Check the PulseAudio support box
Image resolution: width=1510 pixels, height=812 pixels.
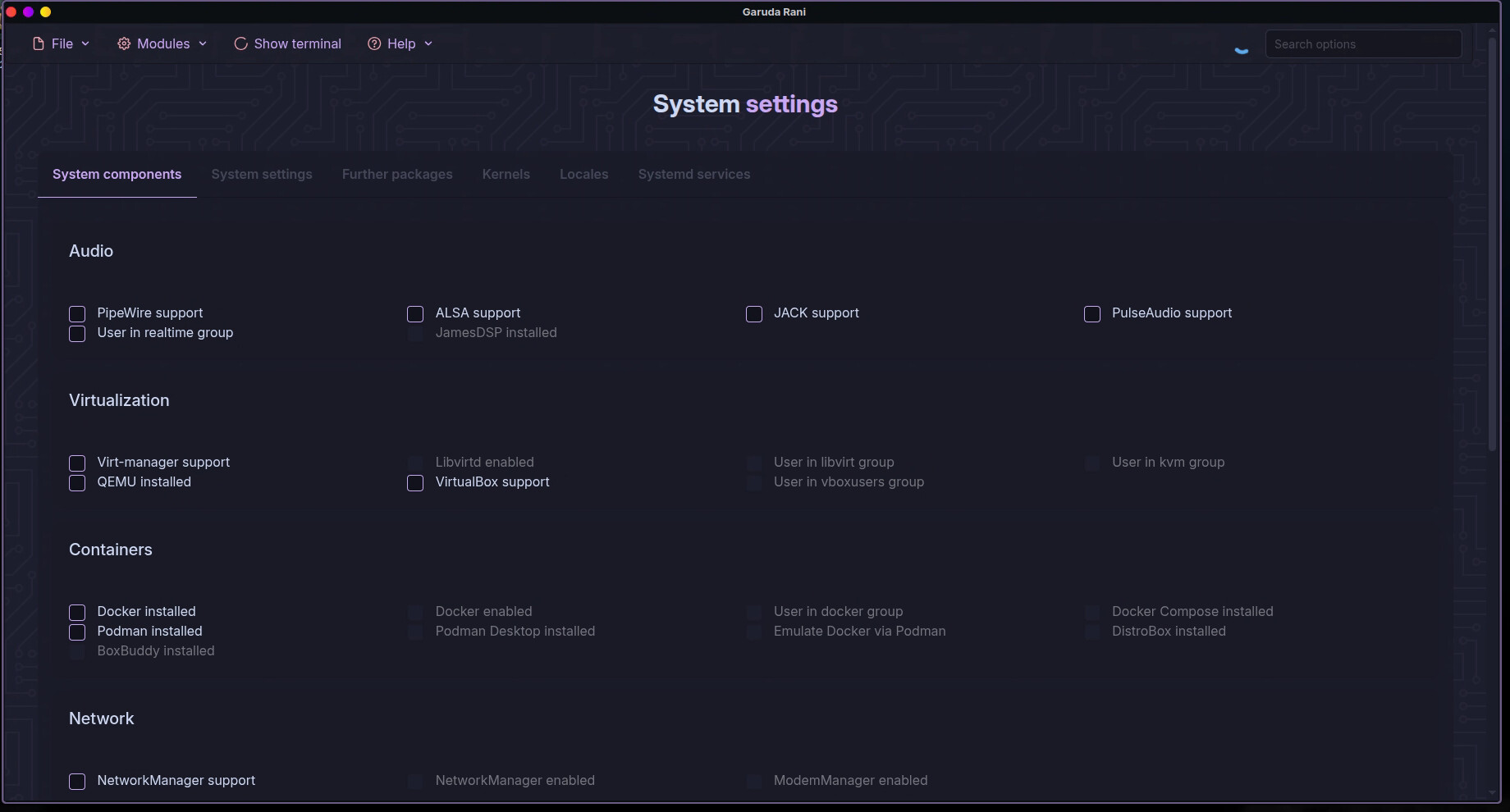1092,314
